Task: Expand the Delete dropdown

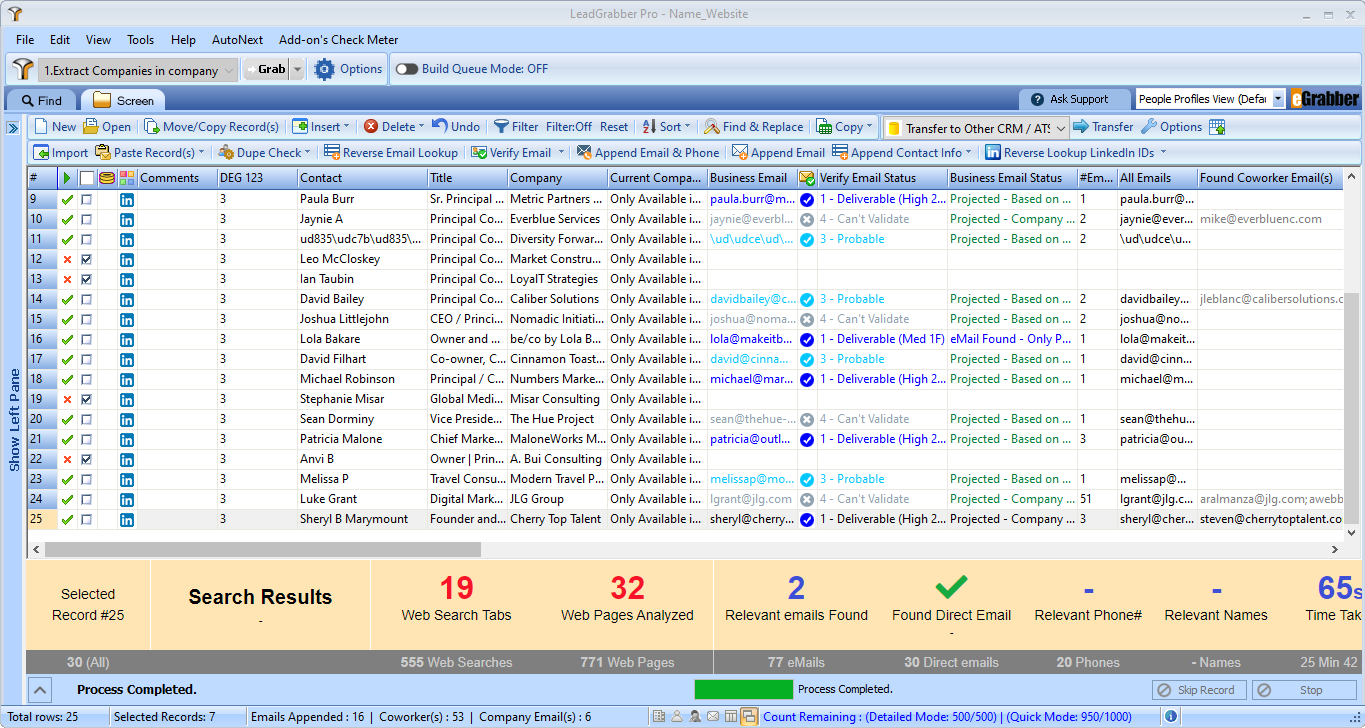Action: 422,127
